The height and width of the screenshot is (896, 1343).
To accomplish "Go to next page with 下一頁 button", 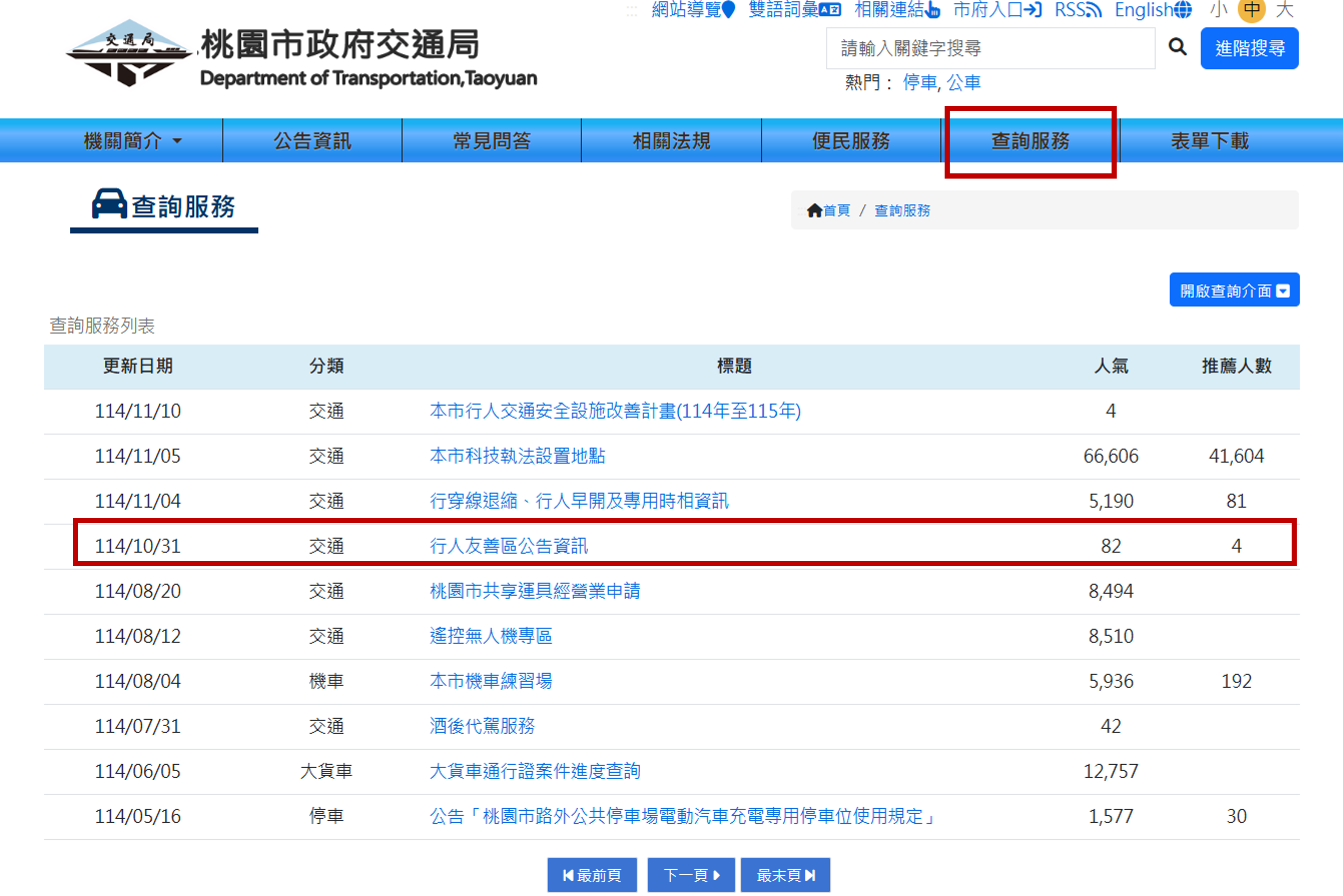I will pos(691,874).
